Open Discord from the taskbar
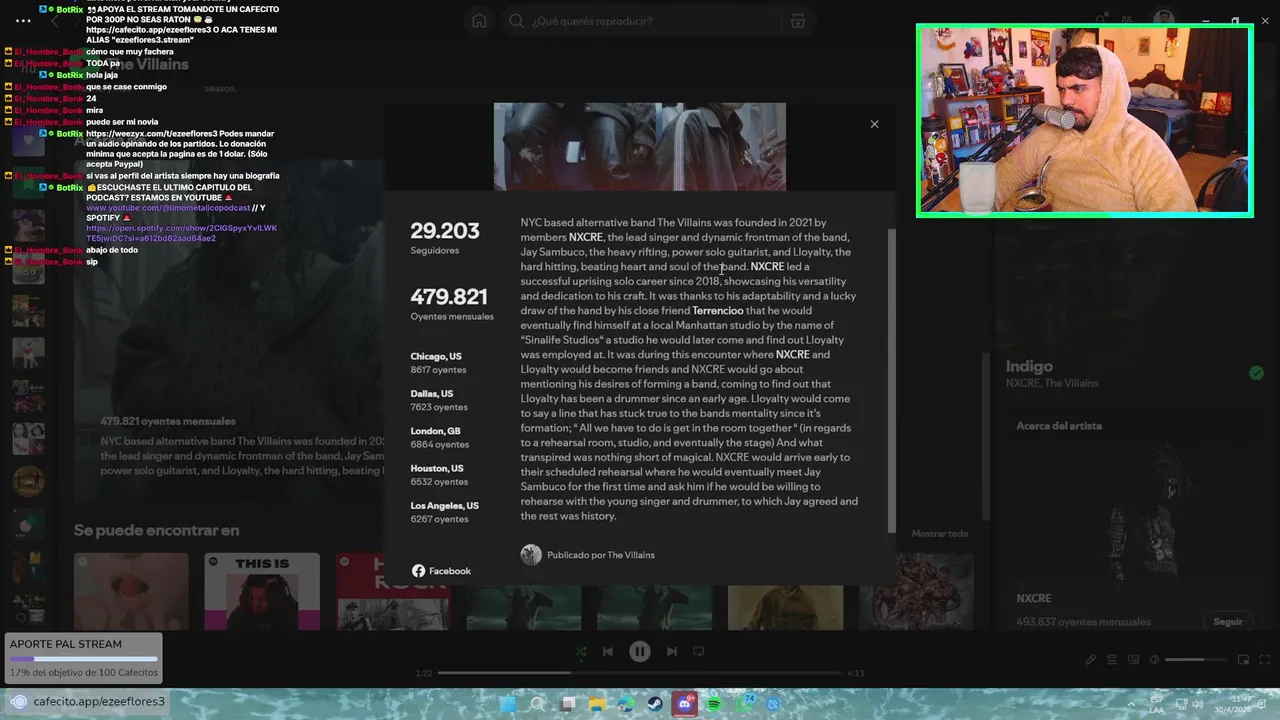Viewport: 1280px width, 720px height. (x=685, y=705)
